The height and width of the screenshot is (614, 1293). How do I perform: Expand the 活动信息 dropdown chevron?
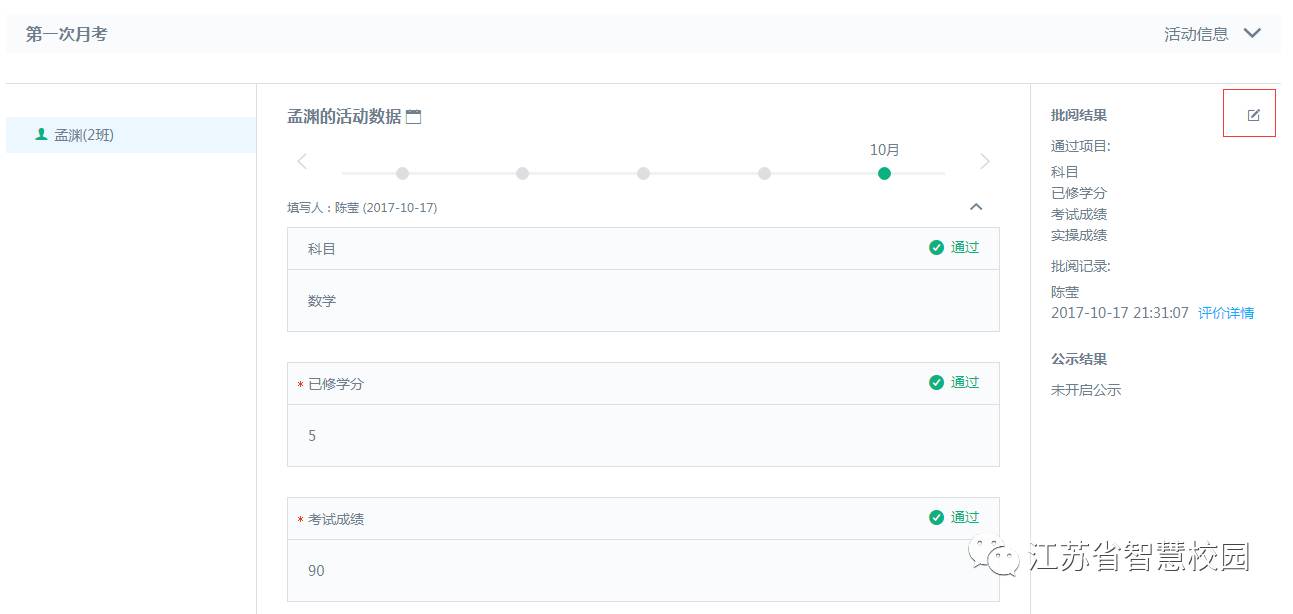coord(1252,33)
